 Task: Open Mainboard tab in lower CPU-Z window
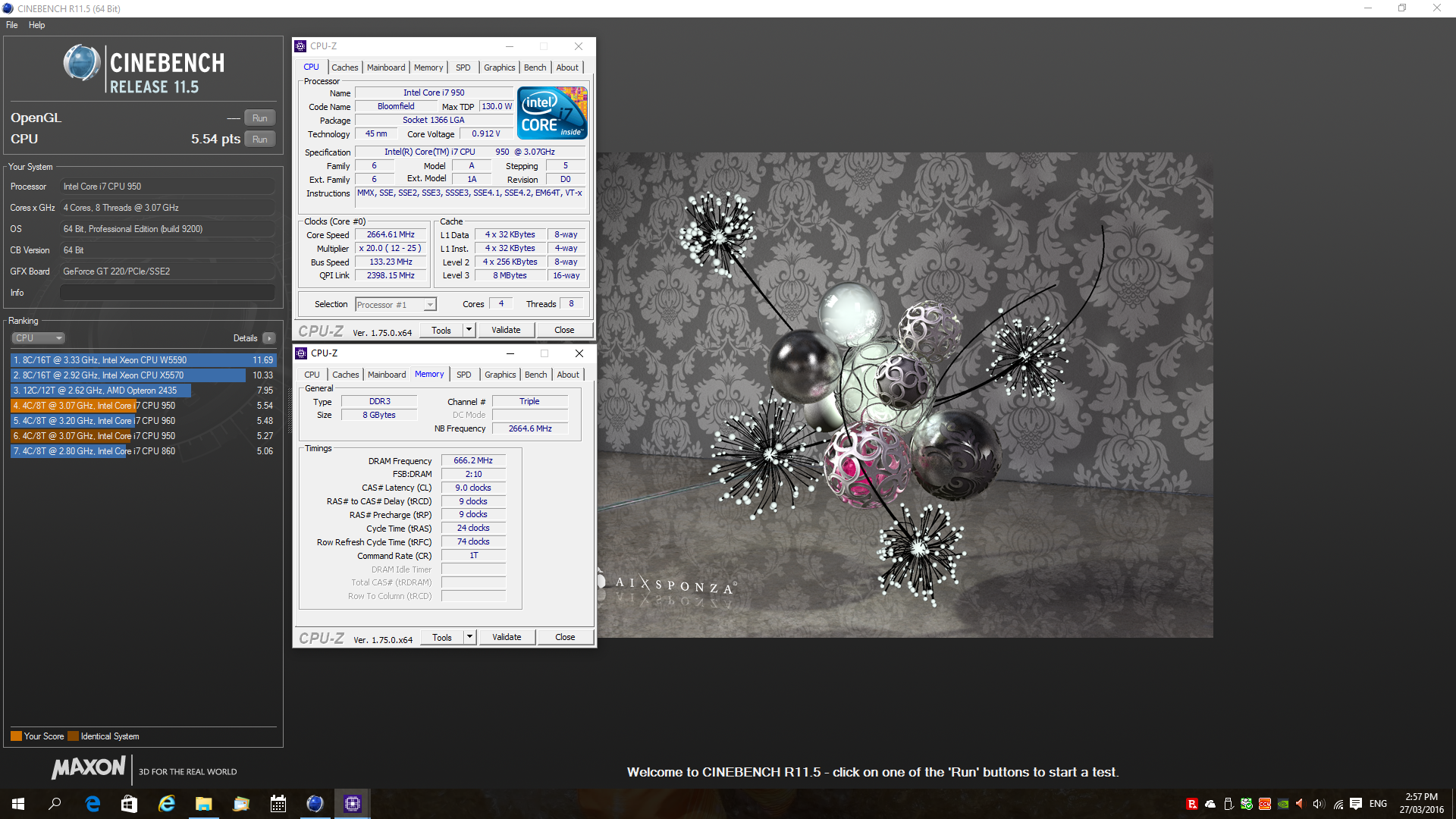click(x=387, y=375)
